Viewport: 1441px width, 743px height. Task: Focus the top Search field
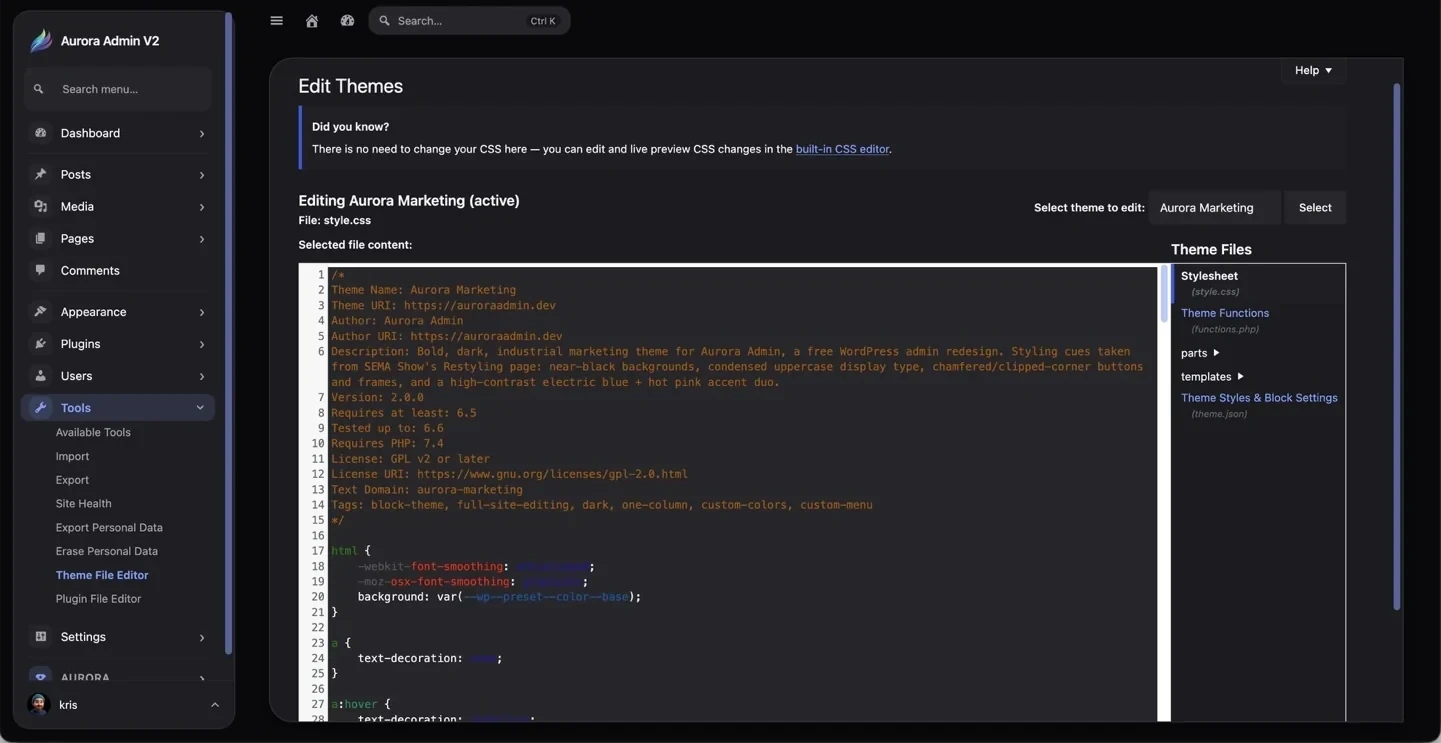[469, 21]
